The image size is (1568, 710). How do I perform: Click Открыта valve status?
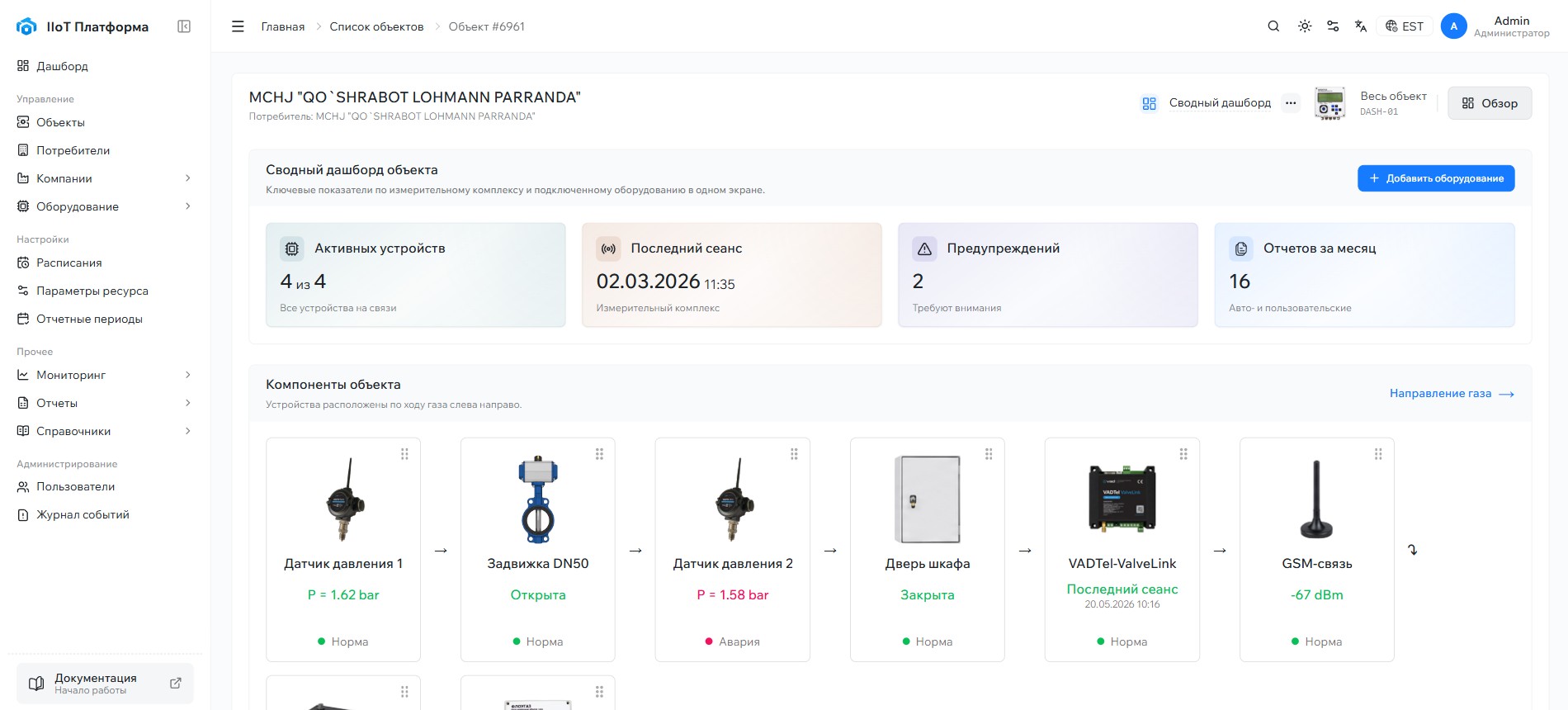[538, 595]
